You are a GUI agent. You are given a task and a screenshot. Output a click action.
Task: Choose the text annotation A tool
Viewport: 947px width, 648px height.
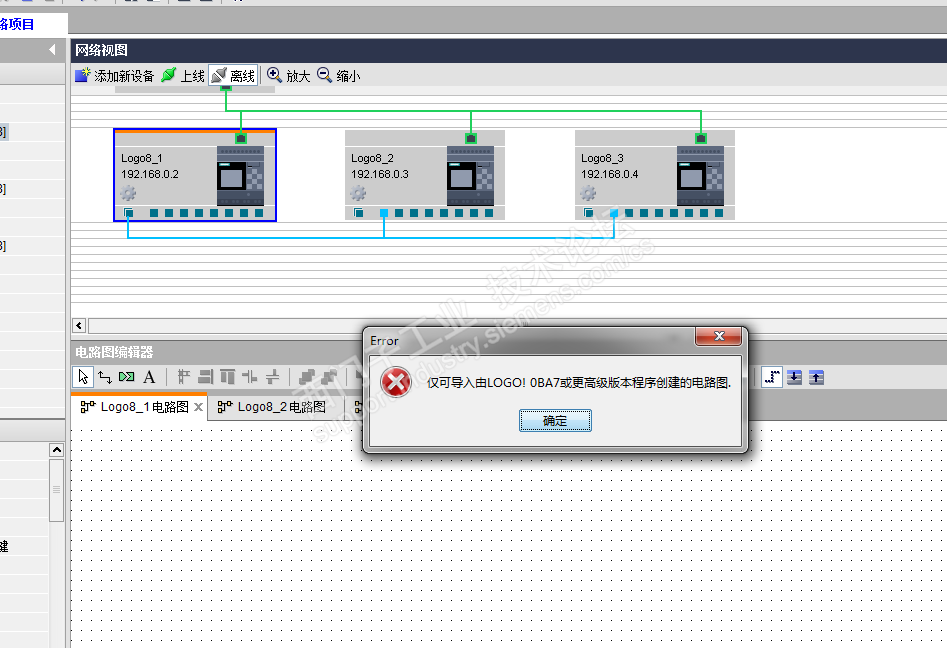coord(149,377)
